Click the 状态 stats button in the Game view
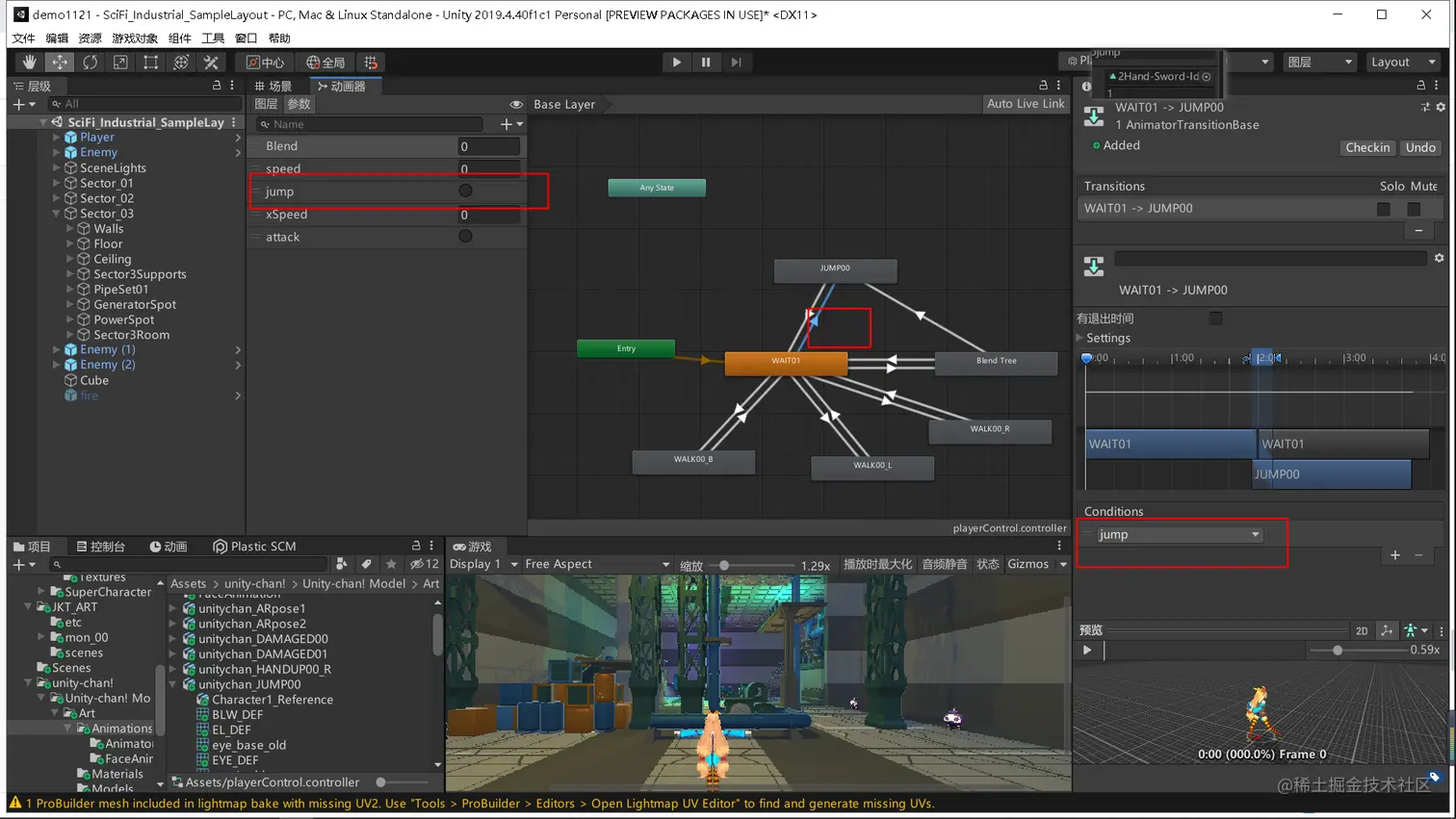The width and height of the screenshot is (1456, 819). pyautogui.click(x=988, y=564)
